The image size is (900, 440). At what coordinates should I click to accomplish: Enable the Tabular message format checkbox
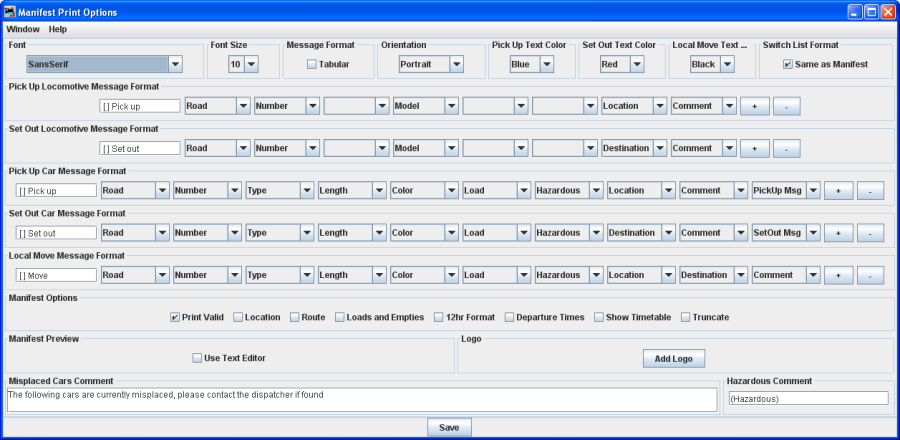(312, 64)
